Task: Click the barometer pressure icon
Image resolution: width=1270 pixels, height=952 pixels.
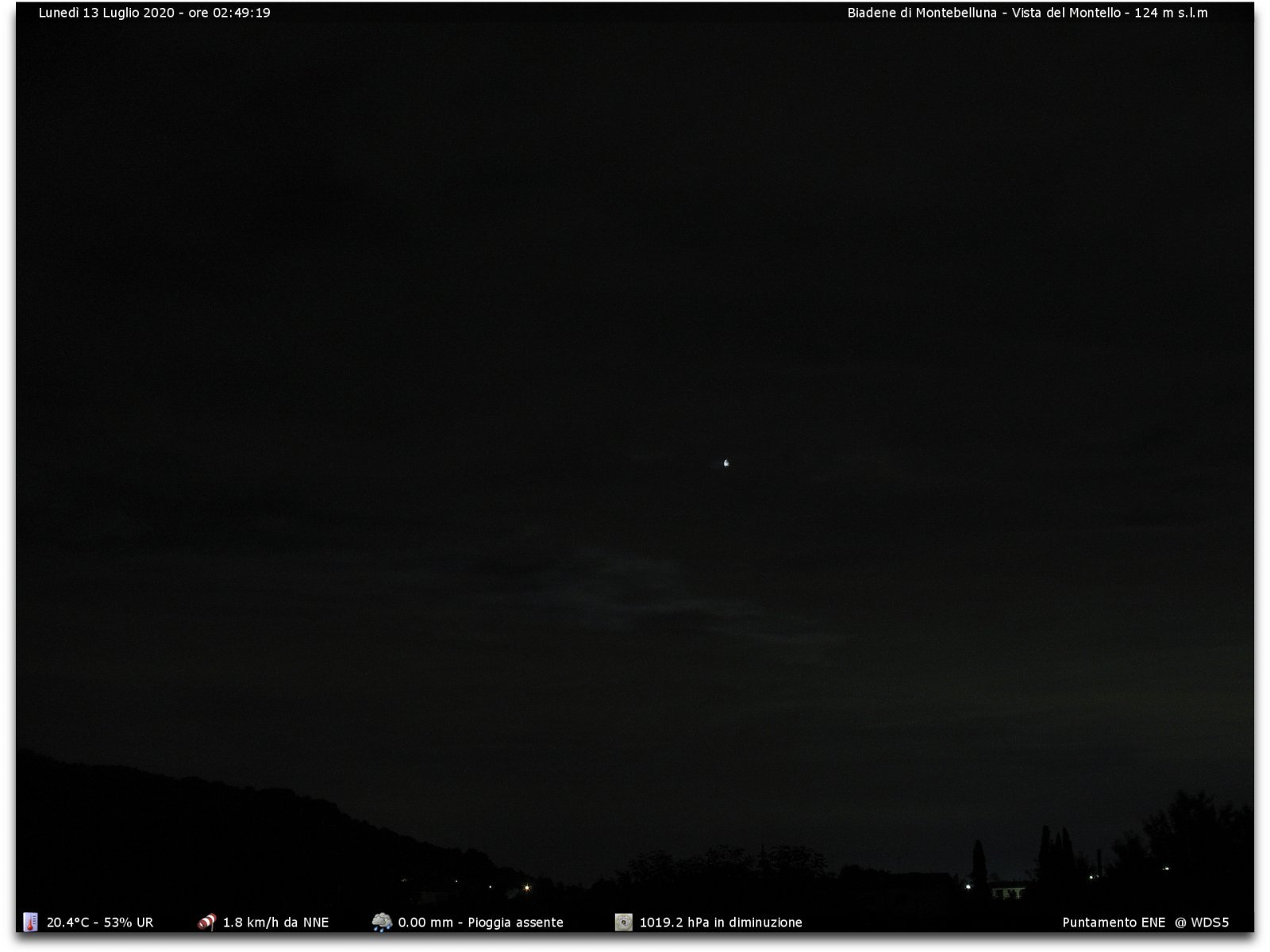Action: point(624,922)
